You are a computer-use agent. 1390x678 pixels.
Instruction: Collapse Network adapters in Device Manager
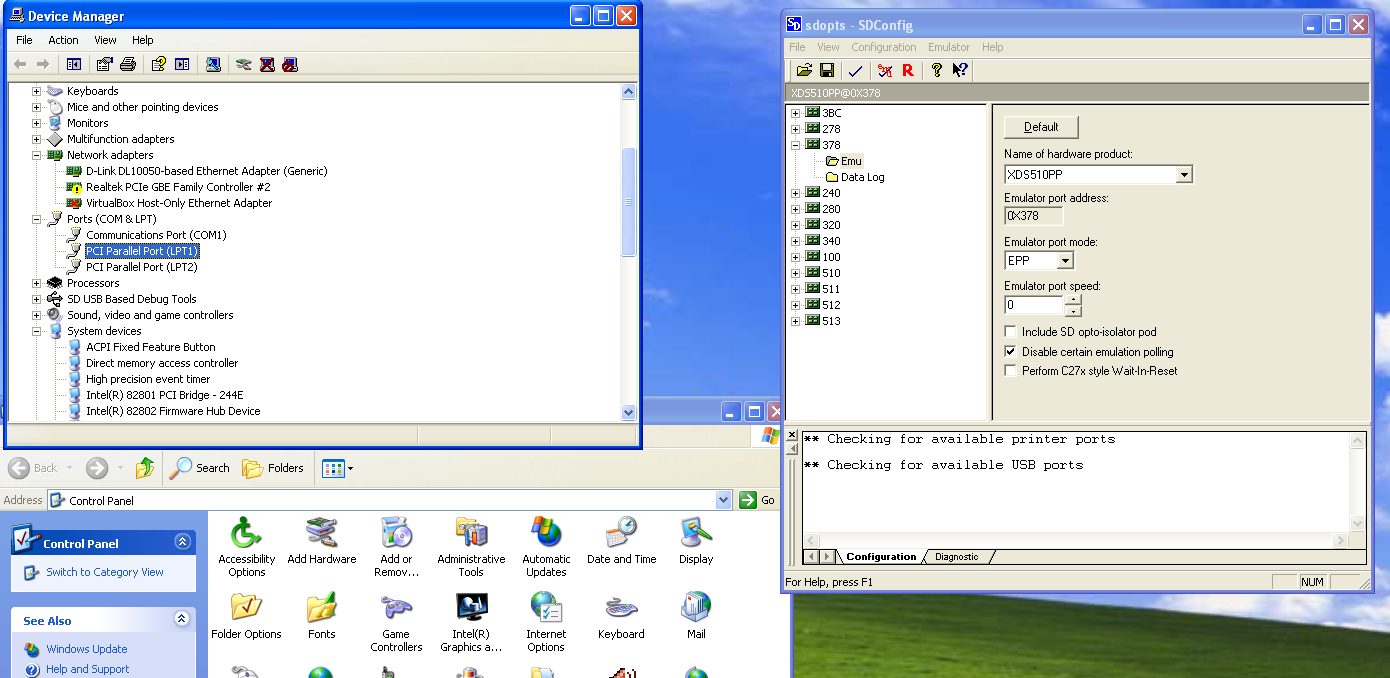pos(36,155)
